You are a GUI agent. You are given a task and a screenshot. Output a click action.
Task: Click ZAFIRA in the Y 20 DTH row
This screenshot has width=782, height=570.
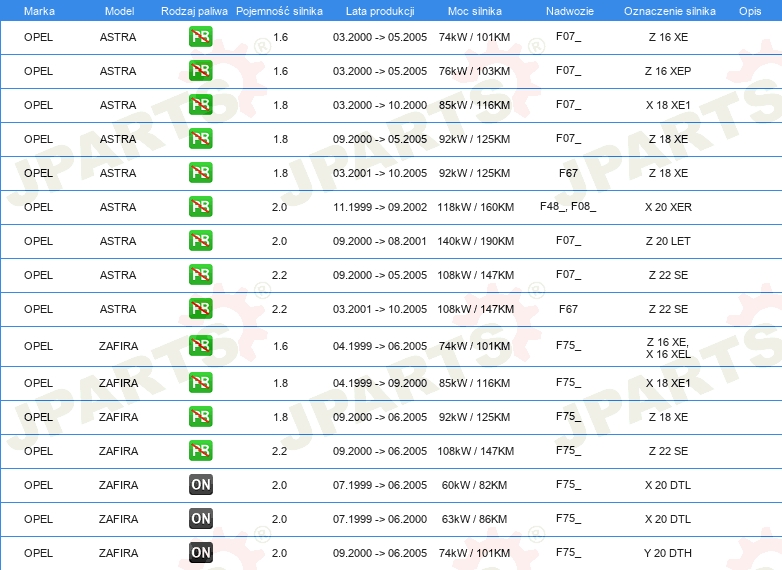(x=118, y=553)
